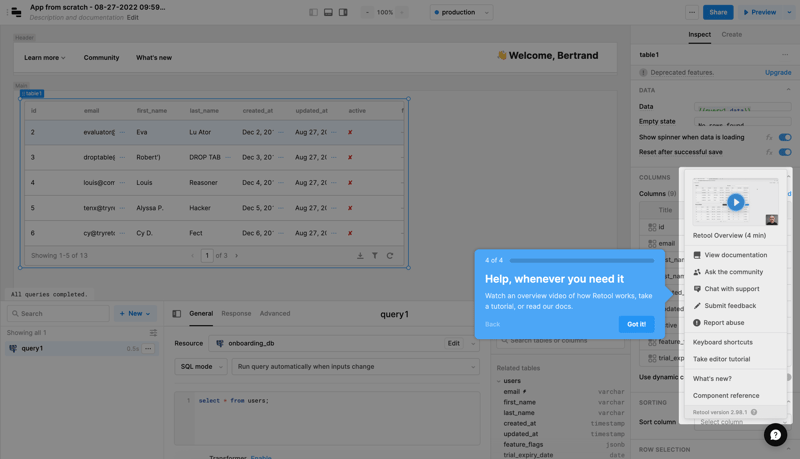Open the table1 options ellipsis in Inspect
800x459 pixels.
785,55
